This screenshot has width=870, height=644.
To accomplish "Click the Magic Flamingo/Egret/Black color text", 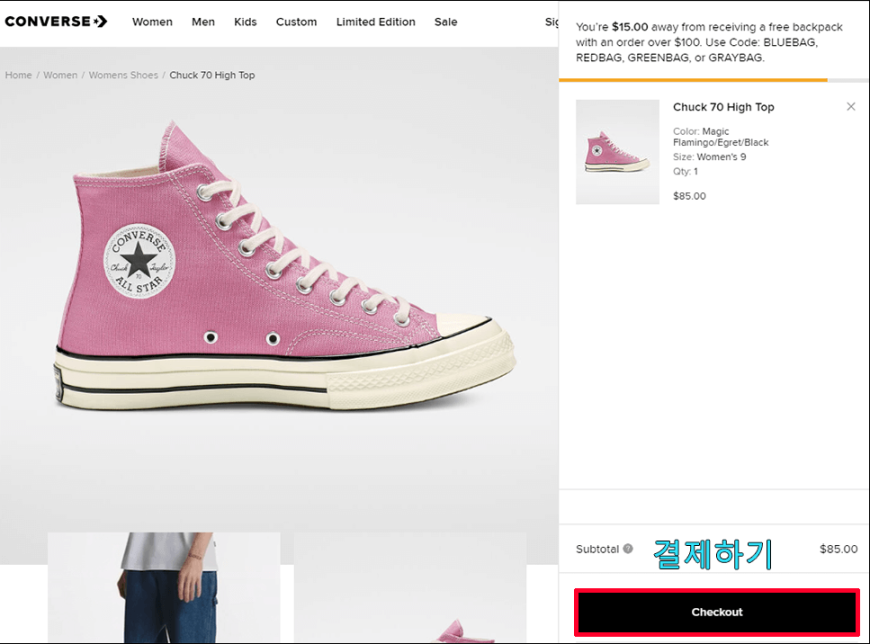I will (x=721, y=137).
